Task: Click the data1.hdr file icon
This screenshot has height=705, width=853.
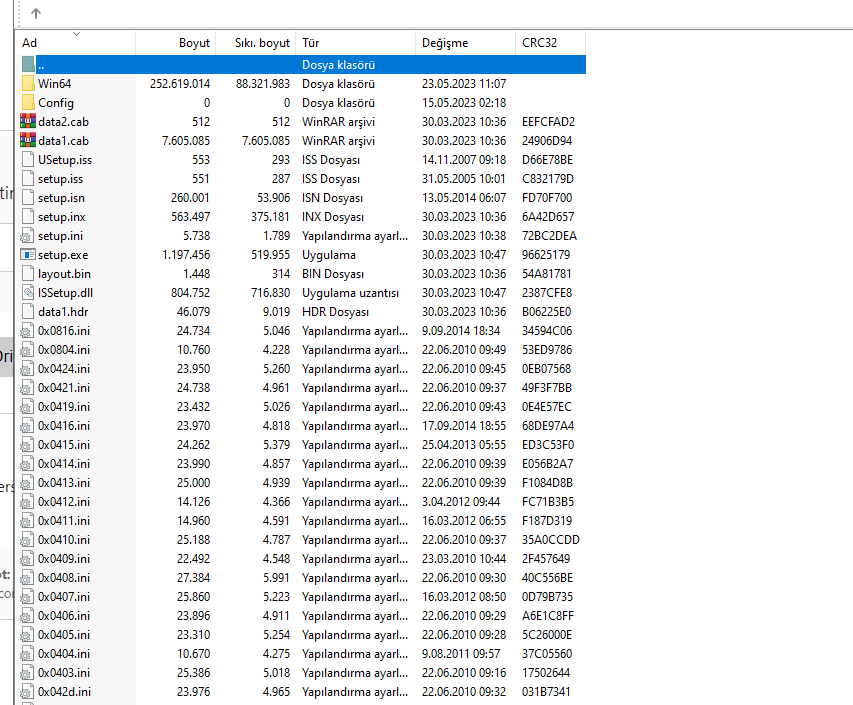Action: [x=28, y=312]
